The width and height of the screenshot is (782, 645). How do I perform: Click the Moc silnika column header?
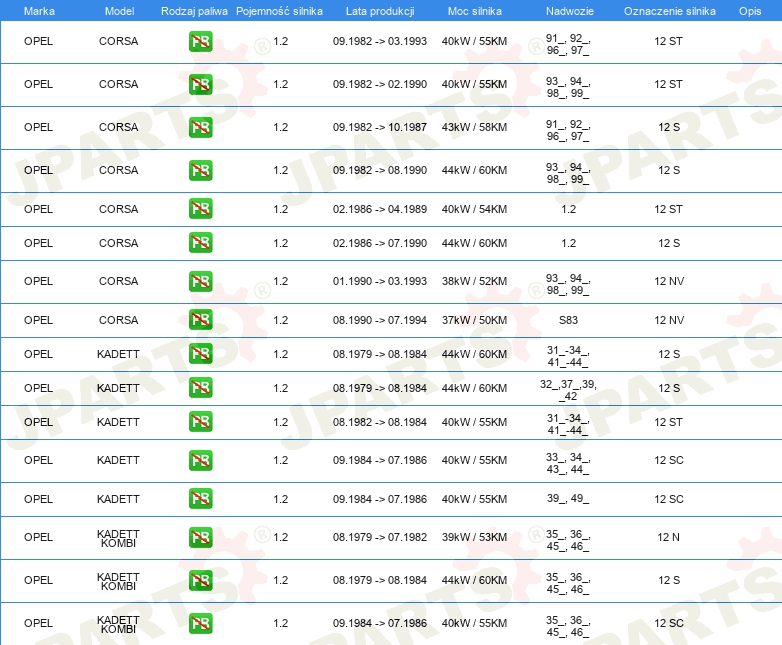click(474, 11)
